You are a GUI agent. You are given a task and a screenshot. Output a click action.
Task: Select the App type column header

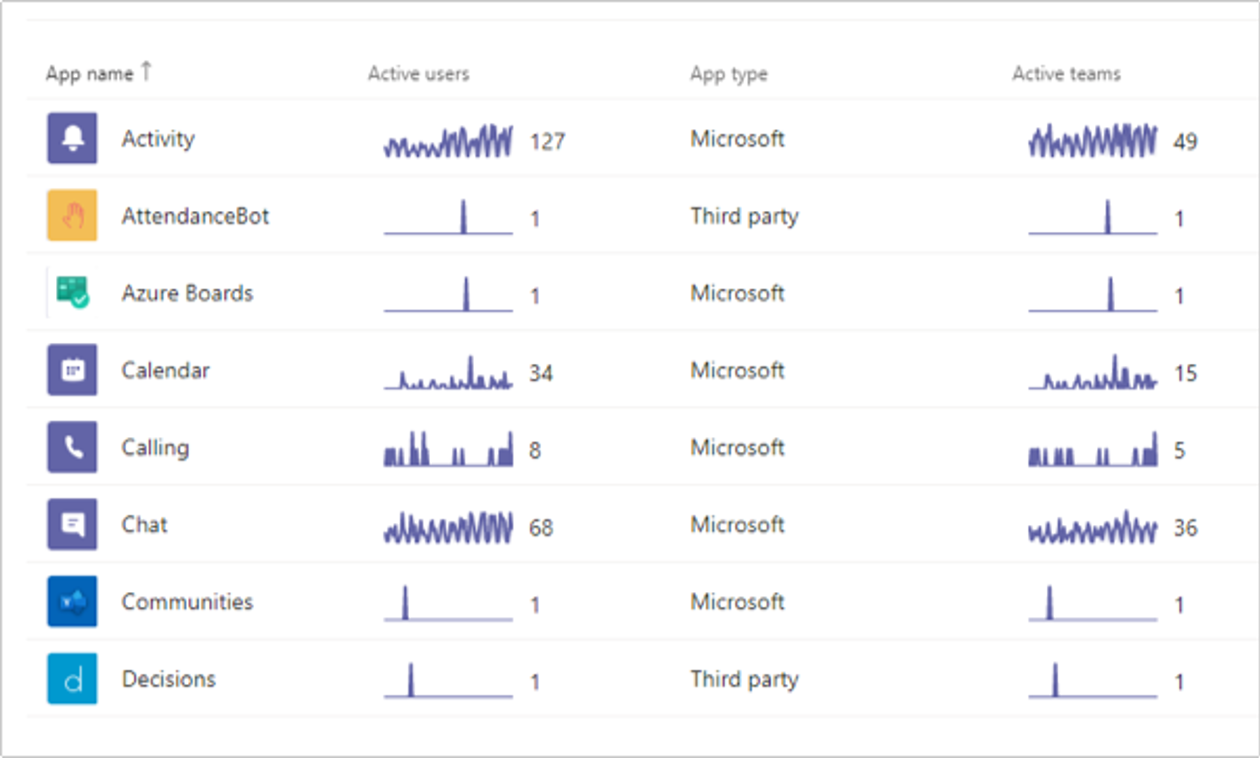[728, 73]
